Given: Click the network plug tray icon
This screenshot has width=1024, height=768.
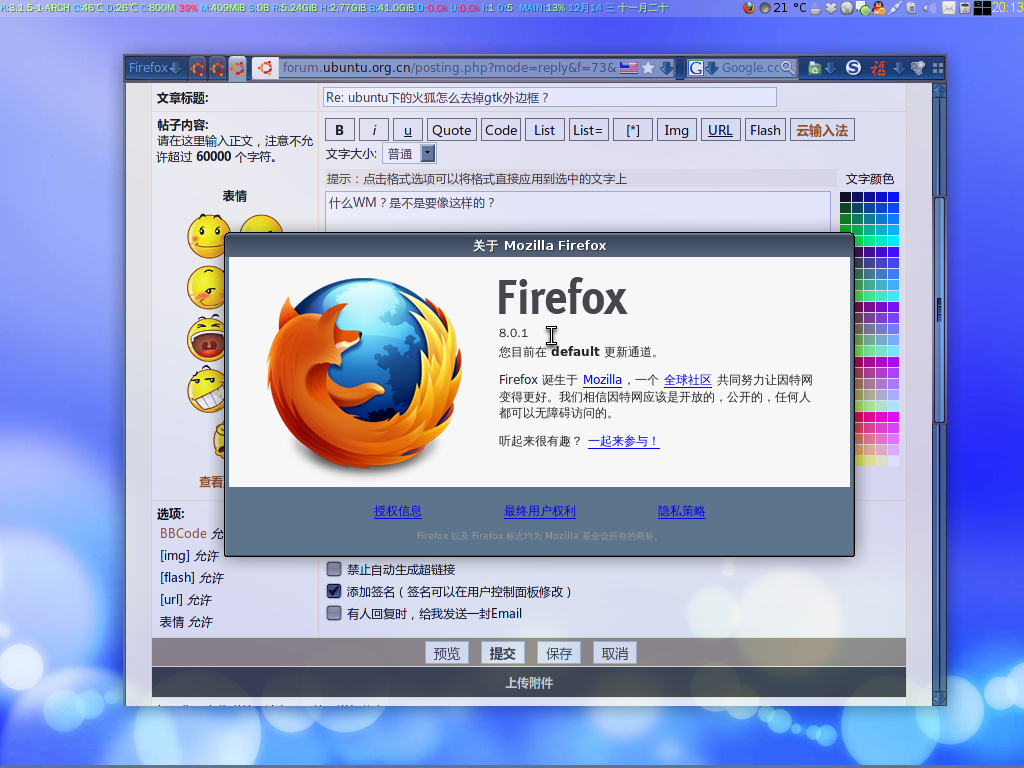Looking at the screenshot, I should click(x=895, y=8).
